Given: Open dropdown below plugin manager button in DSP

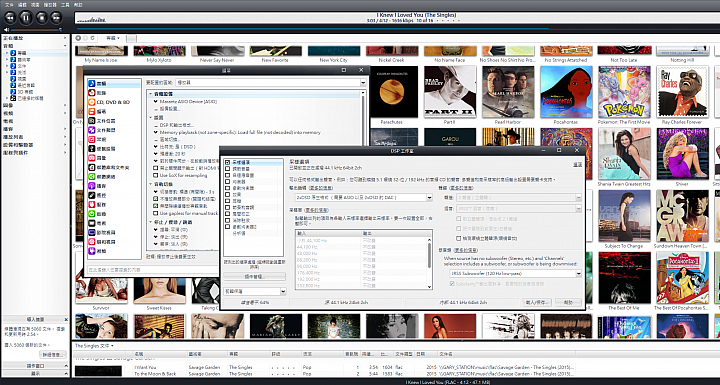Looking at the screenshot, I should coord(283,291).
